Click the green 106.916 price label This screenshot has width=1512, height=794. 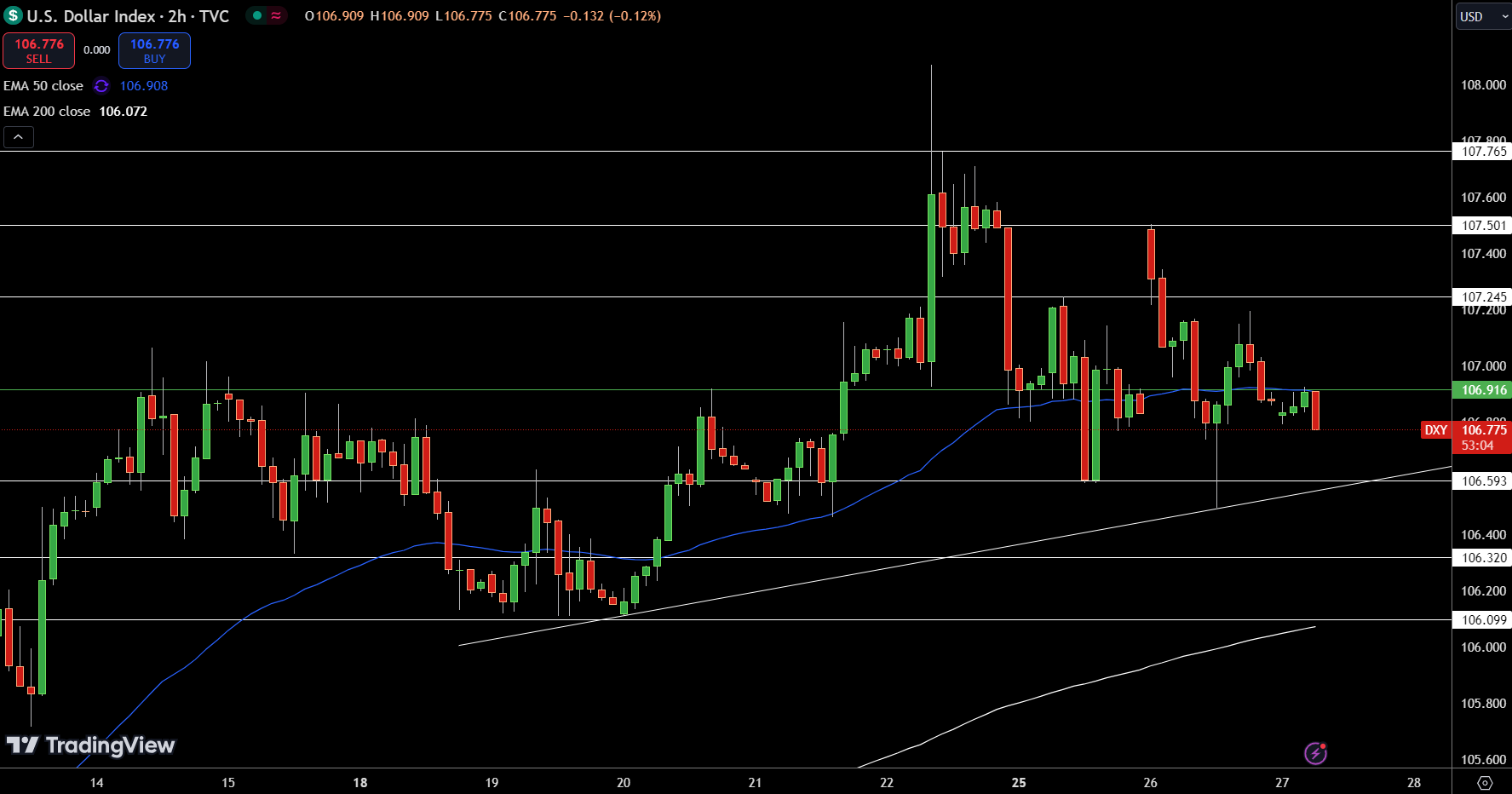click(x=1484, y=390)
